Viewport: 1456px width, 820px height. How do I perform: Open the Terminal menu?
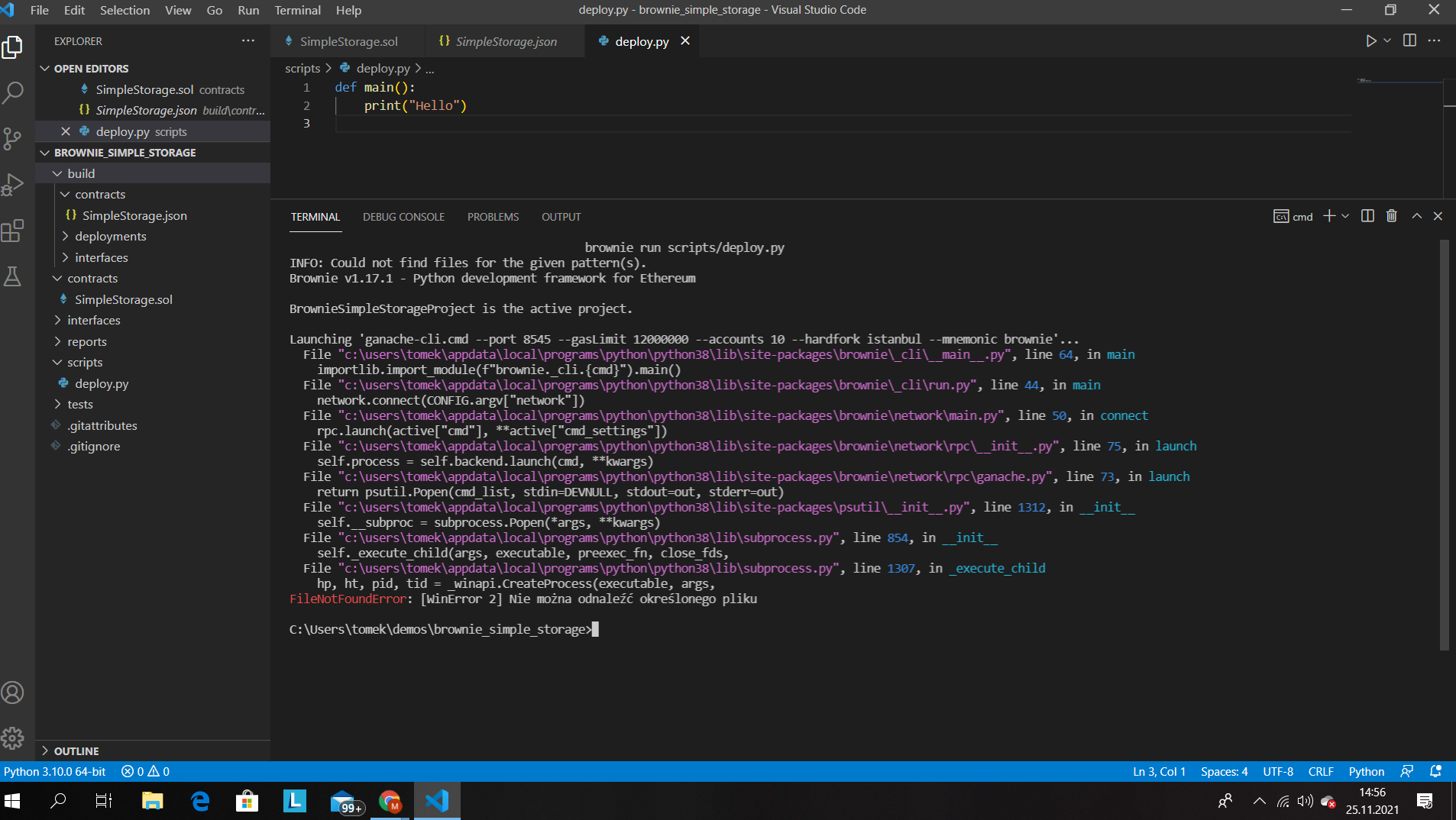(297, 10)
